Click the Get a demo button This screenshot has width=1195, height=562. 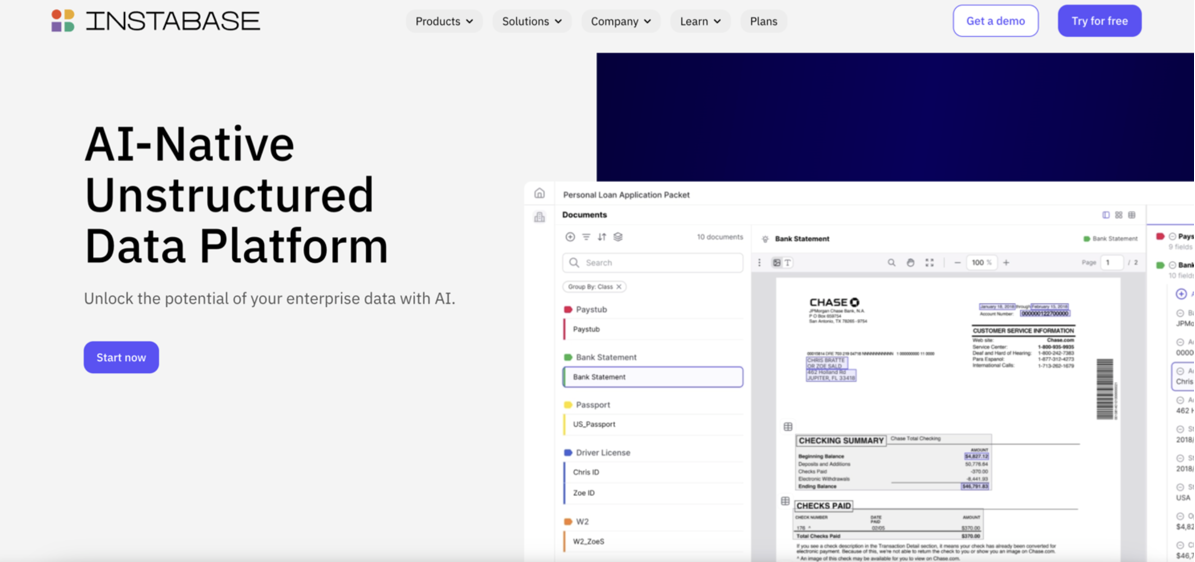tap(995, 21)
